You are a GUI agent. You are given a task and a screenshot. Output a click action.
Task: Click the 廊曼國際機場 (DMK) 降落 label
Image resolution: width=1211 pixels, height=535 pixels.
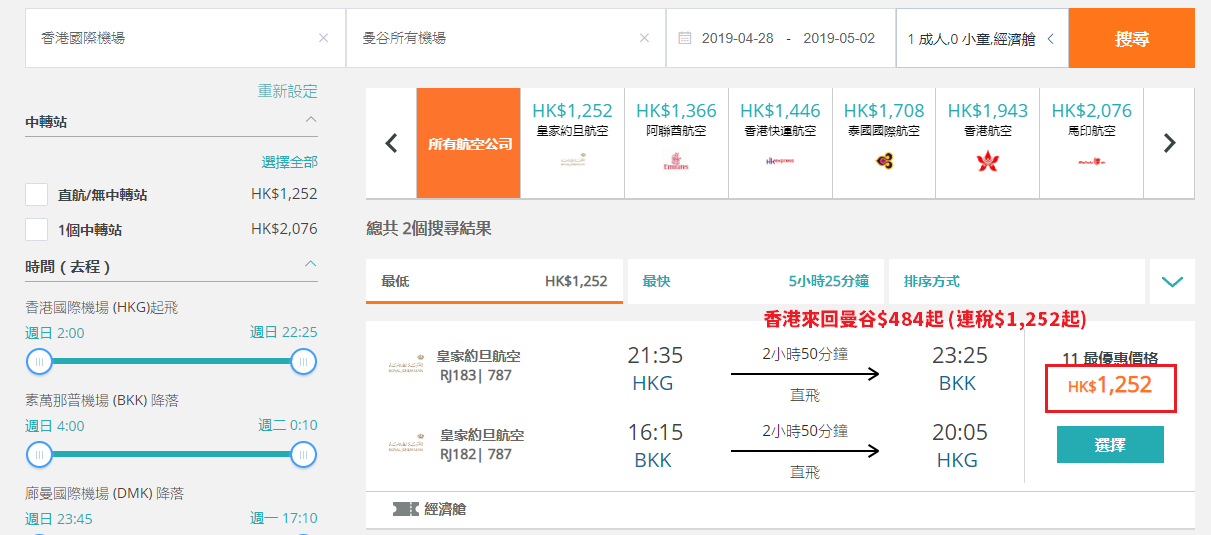(x=105, y=493)
